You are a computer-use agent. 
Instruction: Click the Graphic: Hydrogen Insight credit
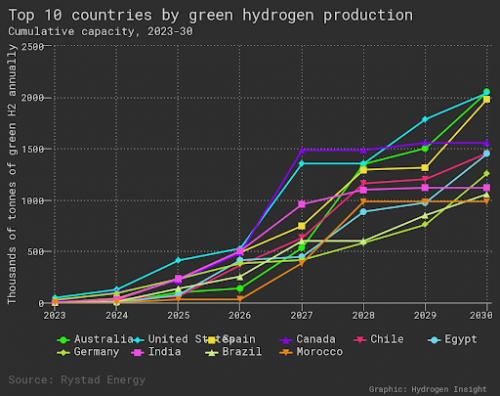coord(428,389)
